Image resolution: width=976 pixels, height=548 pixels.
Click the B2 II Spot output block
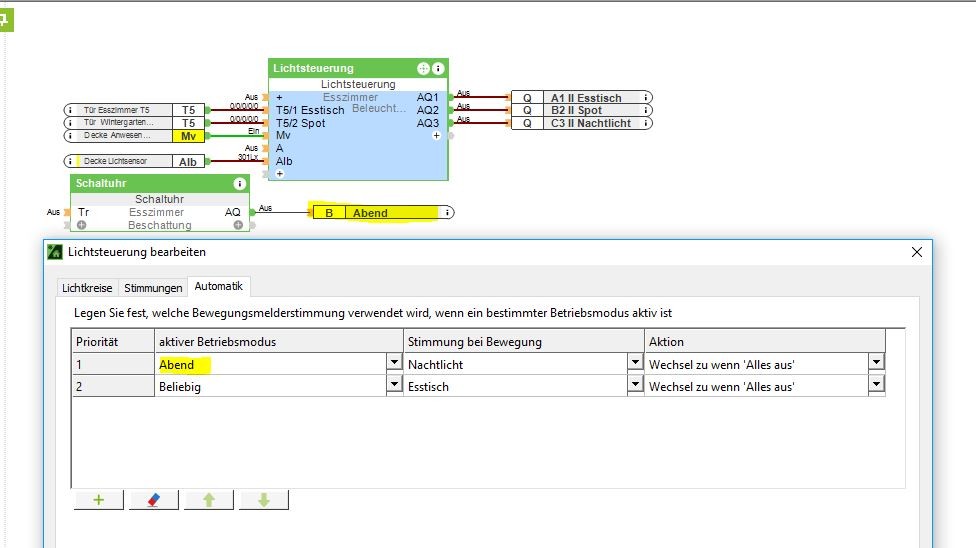pos(582,110)
